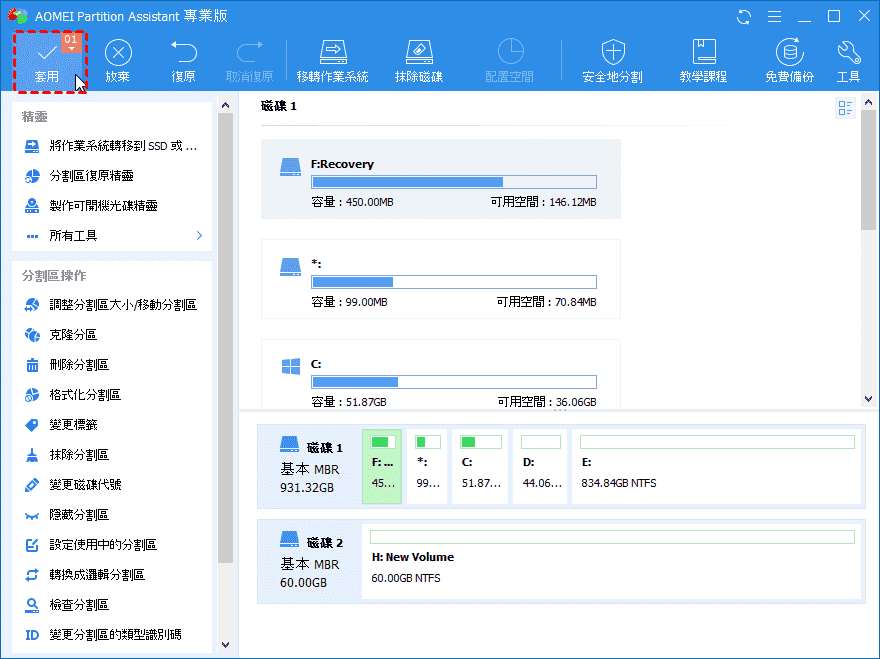Select the *: 99.00MB partition card
This screenshot has width=880, height=659.
[x=441, y=279]
